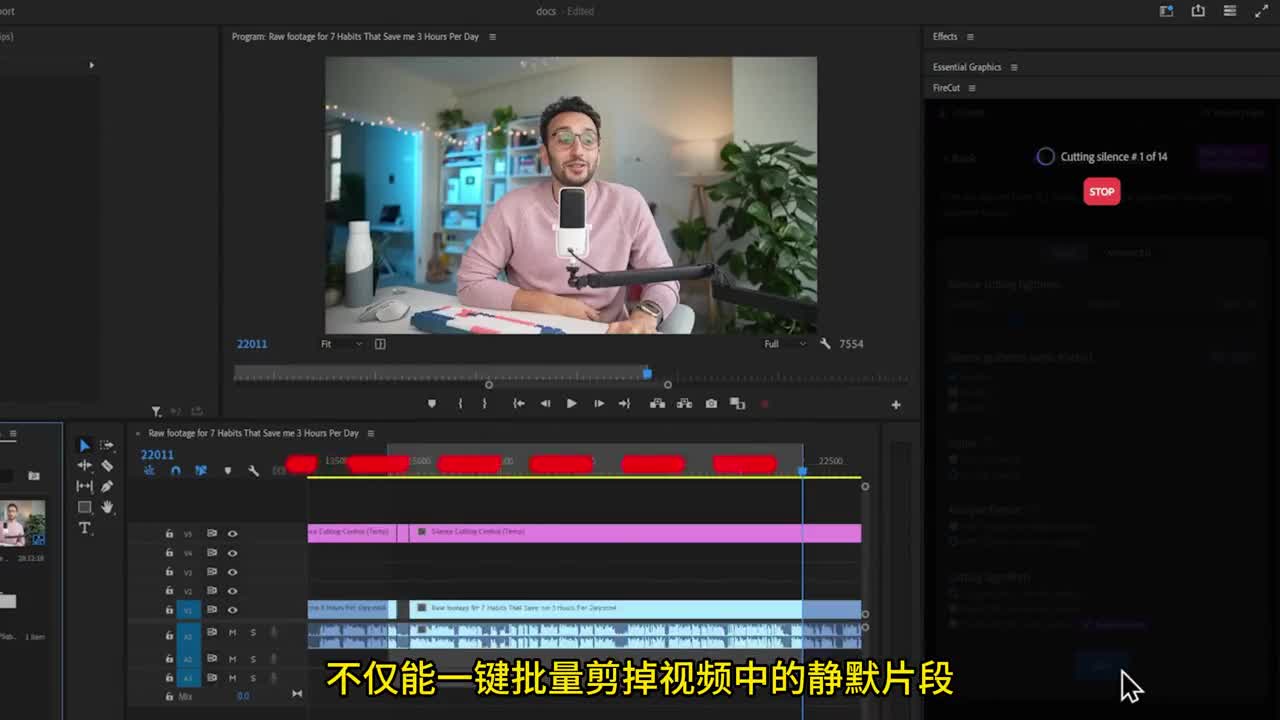Screen dimensions: 1280x720
Task: Toggle the timeline Snap magnet icon
Action: tap(176, 471)
